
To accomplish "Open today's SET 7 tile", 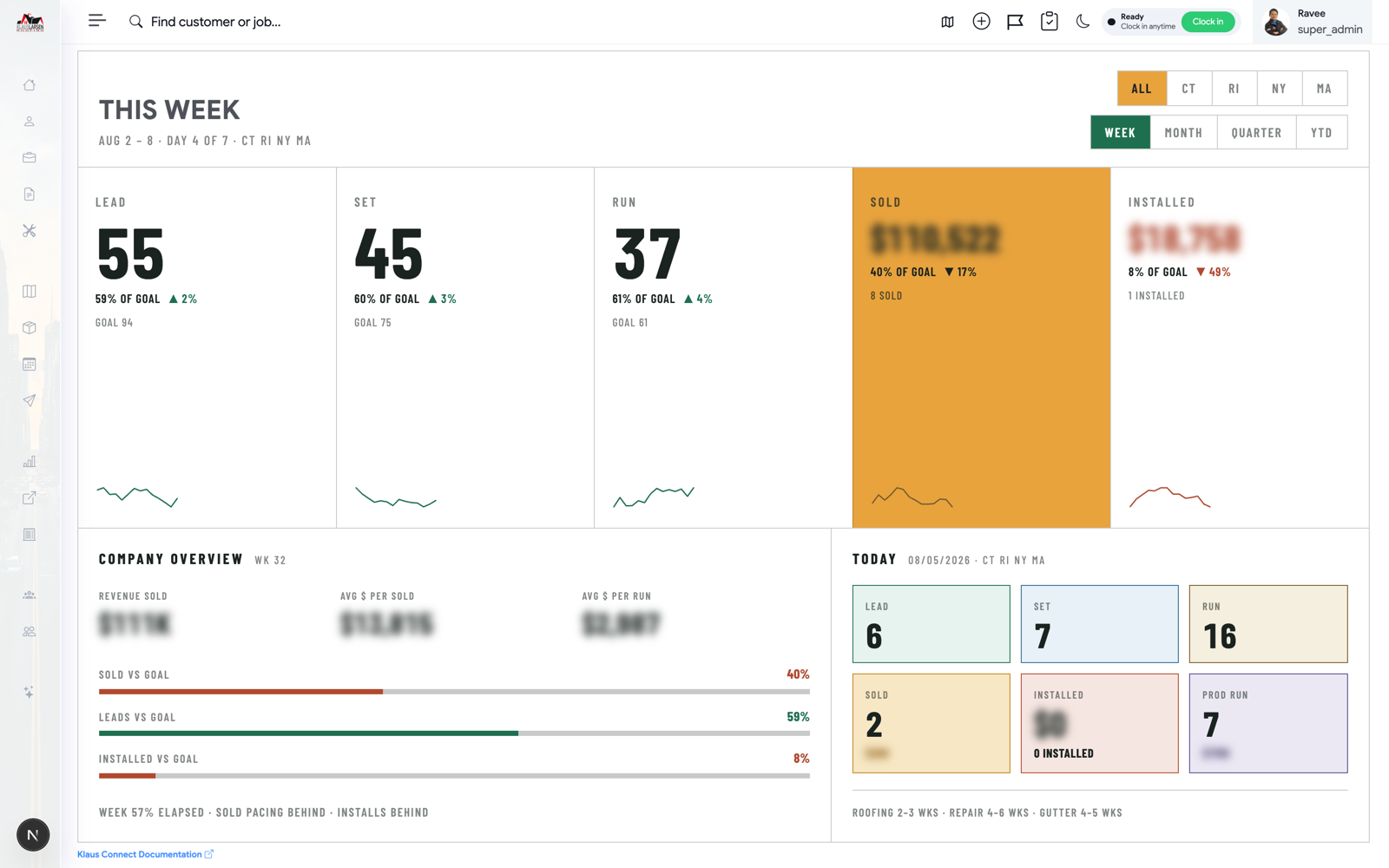I will [x=1100, y=624].
